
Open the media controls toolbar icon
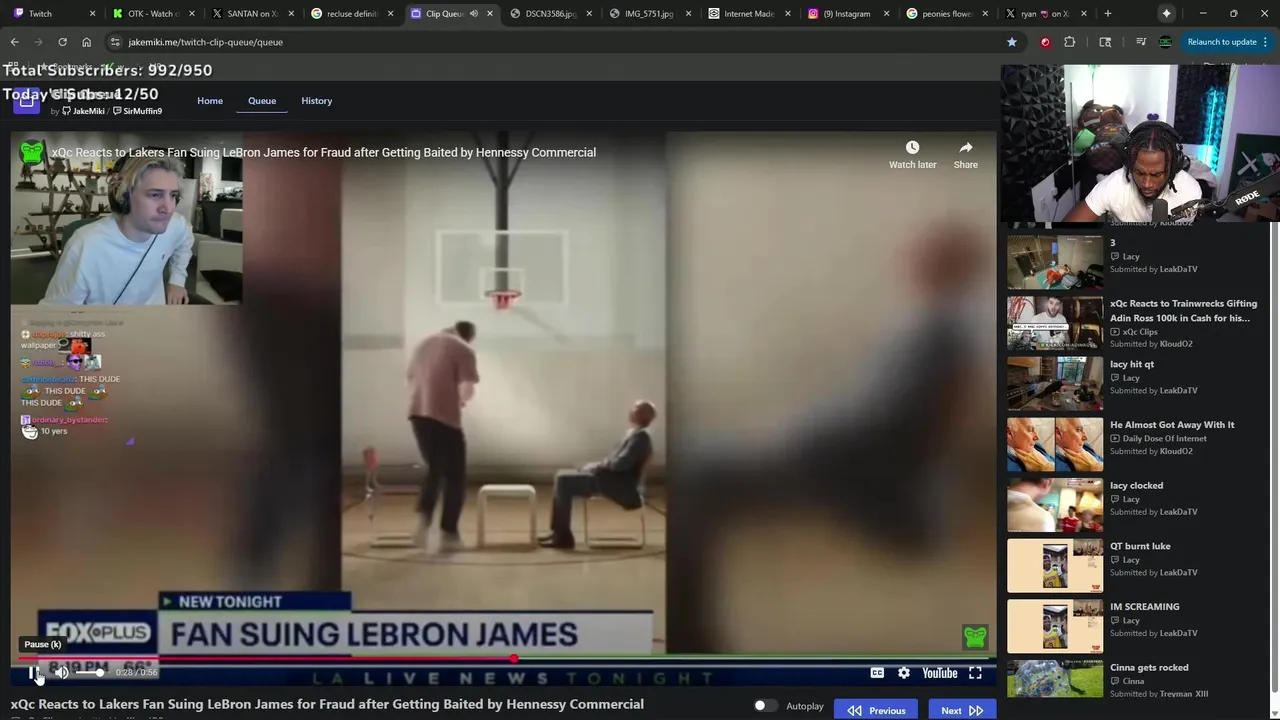[x=1141, y=42]
